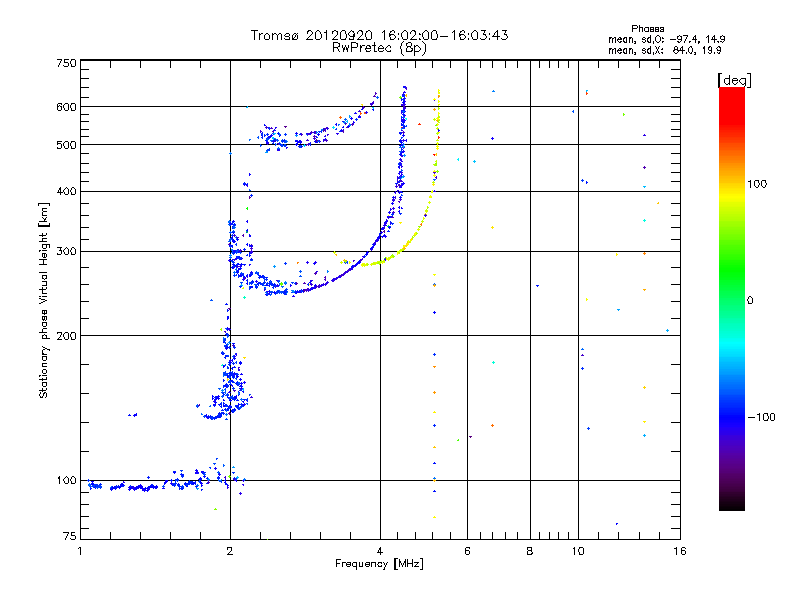The width and height of the screenshot is (800, 600).
Task: Click the colorbar '0' tick label
Action: [750, 300]
